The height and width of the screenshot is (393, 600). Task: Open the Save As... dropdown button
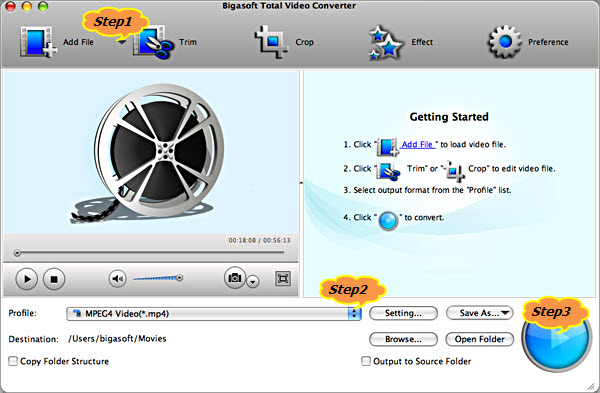pyautogui.click(x=479, y=313)
